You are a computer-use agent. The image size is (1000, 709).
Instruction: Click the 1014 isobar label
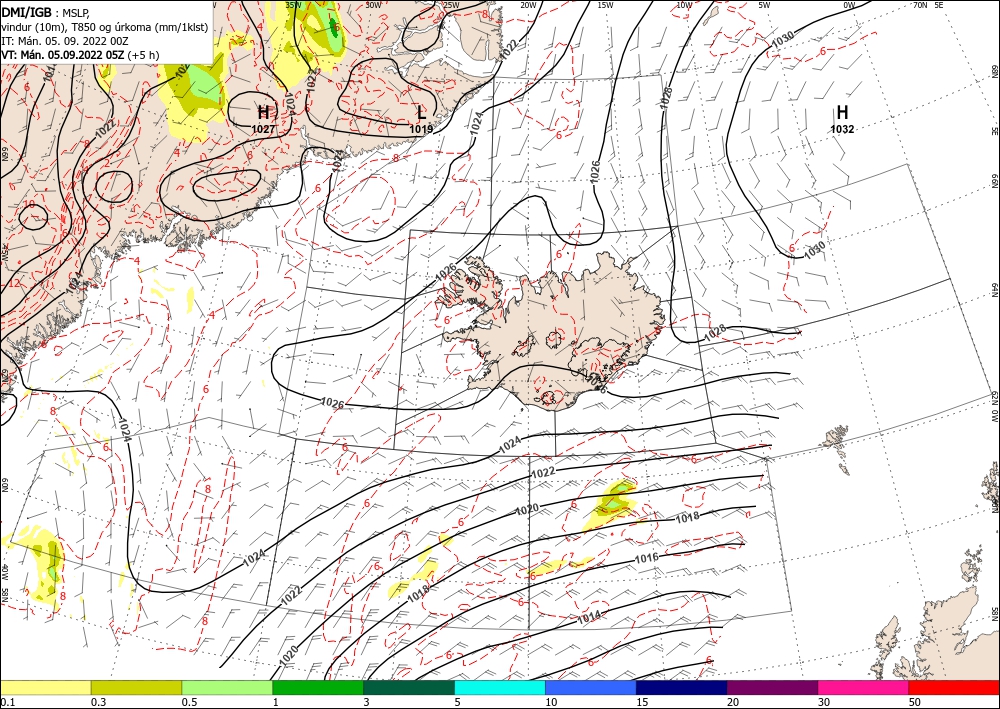589,618
